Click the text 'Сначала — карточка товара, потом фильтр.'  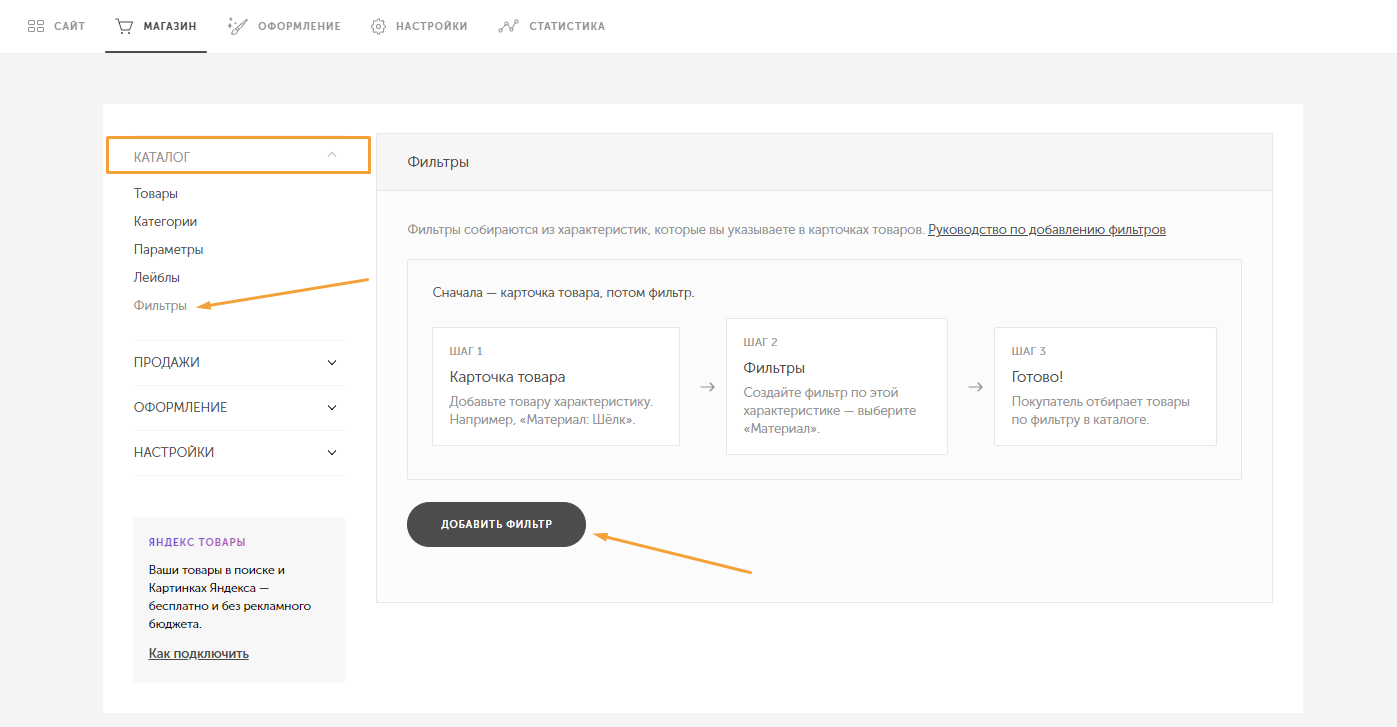point(563,293)
